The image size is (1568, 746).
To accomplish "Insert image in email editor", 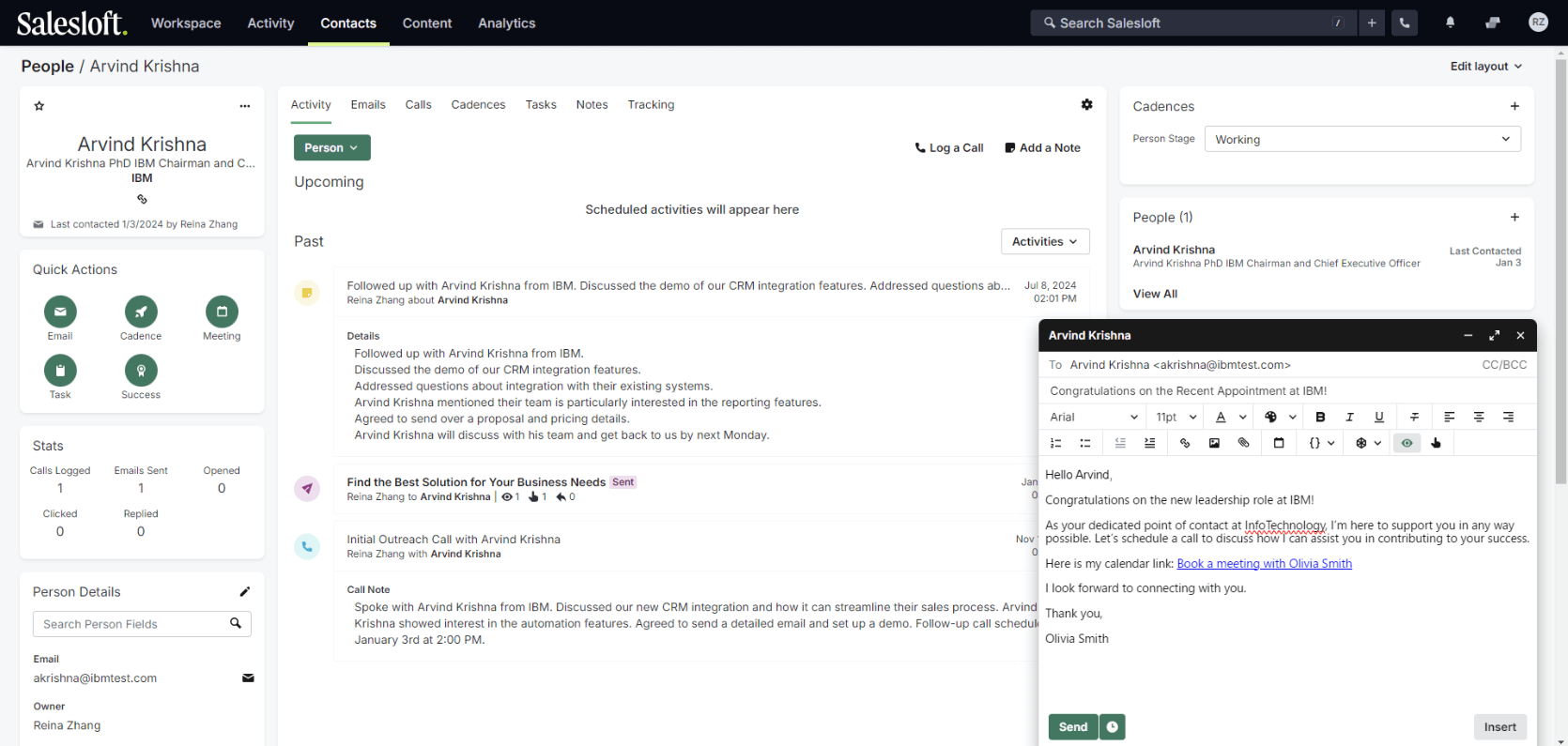I will point(1214,443).
